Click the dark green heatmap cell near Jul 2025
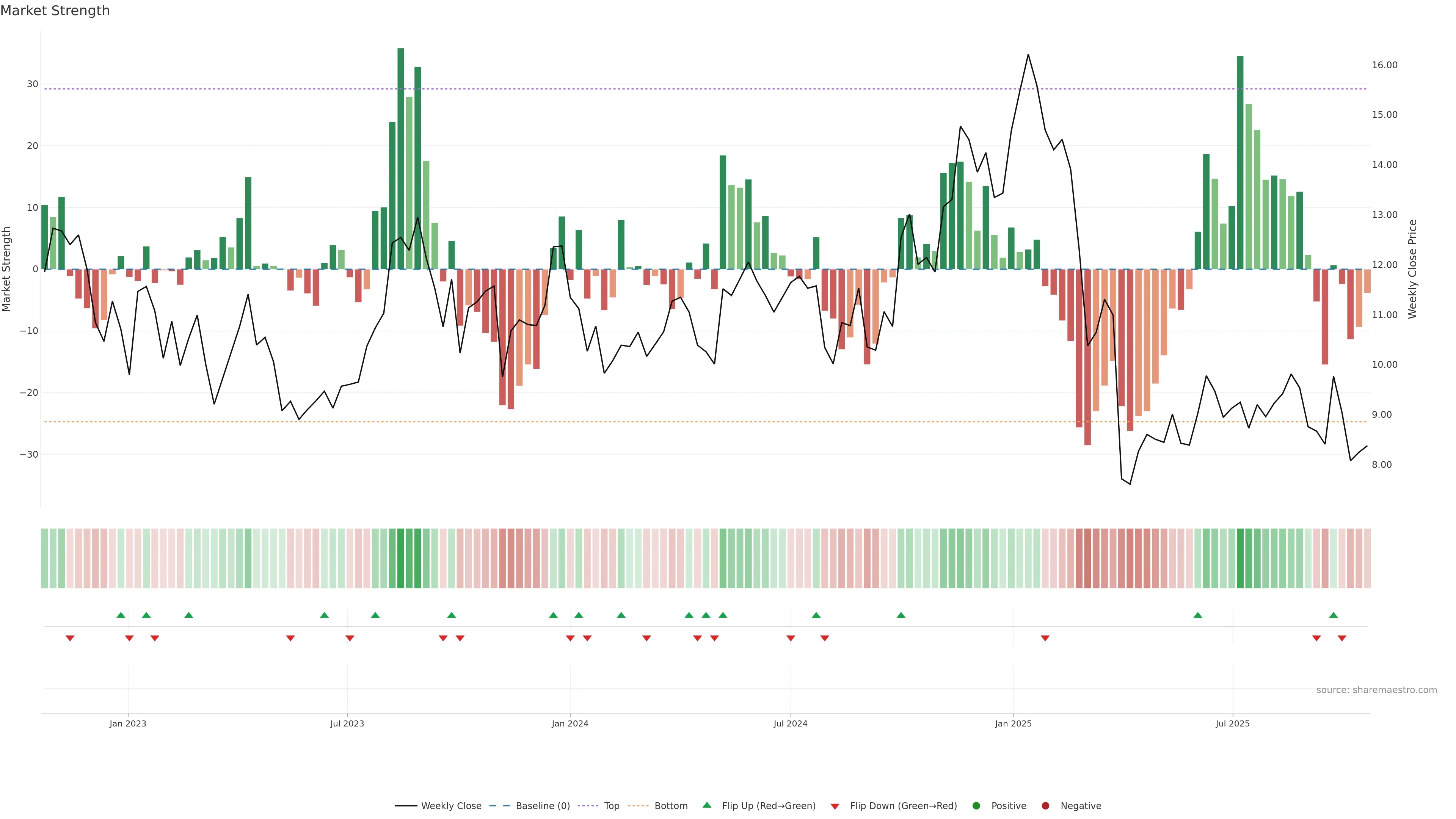 tap(1240, 559)
